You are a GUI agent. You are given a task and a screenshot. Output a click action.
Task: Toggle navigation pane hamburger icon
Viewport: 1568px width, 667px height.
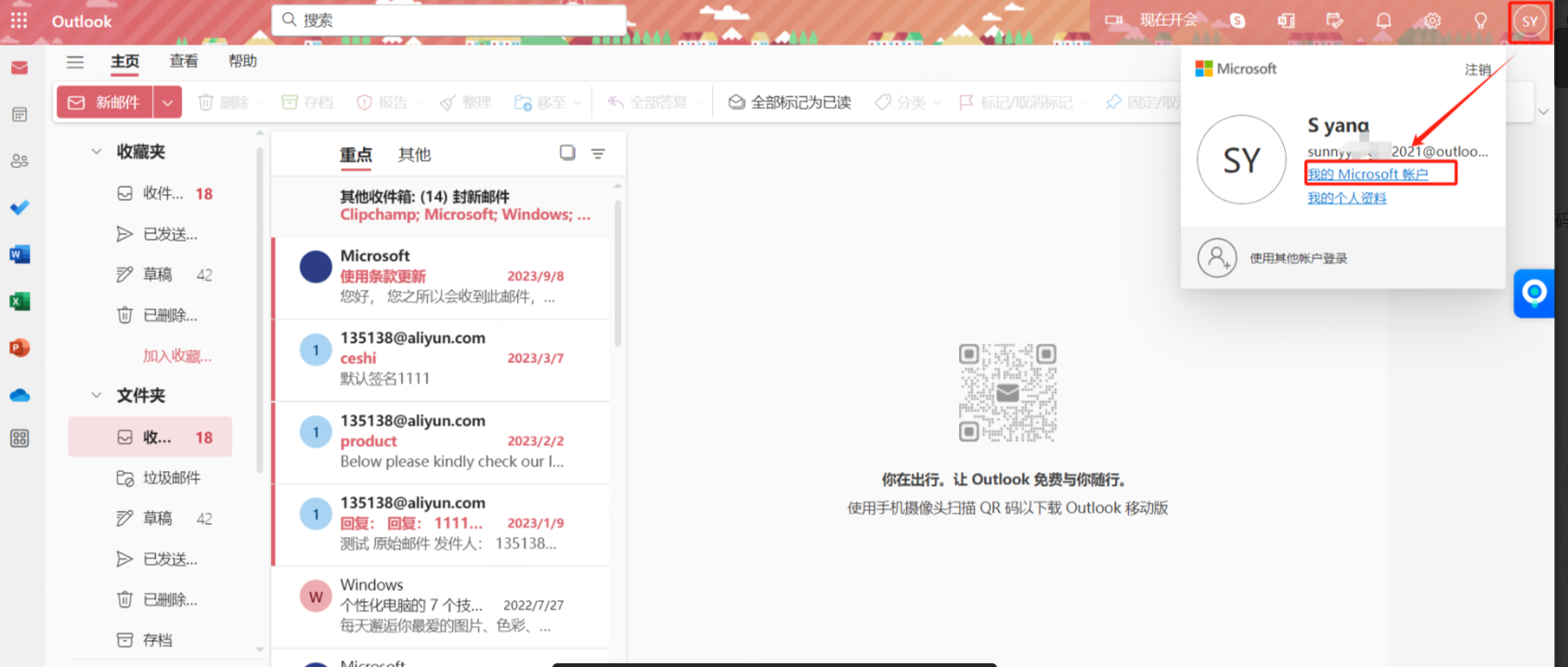pos(75,61)
